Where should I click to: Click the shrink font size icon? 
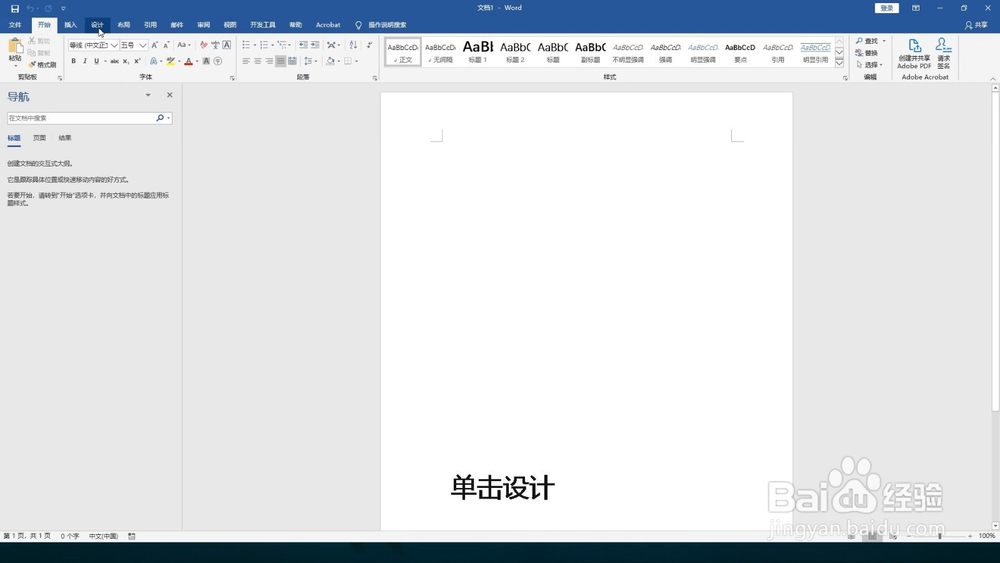(166, 45)
